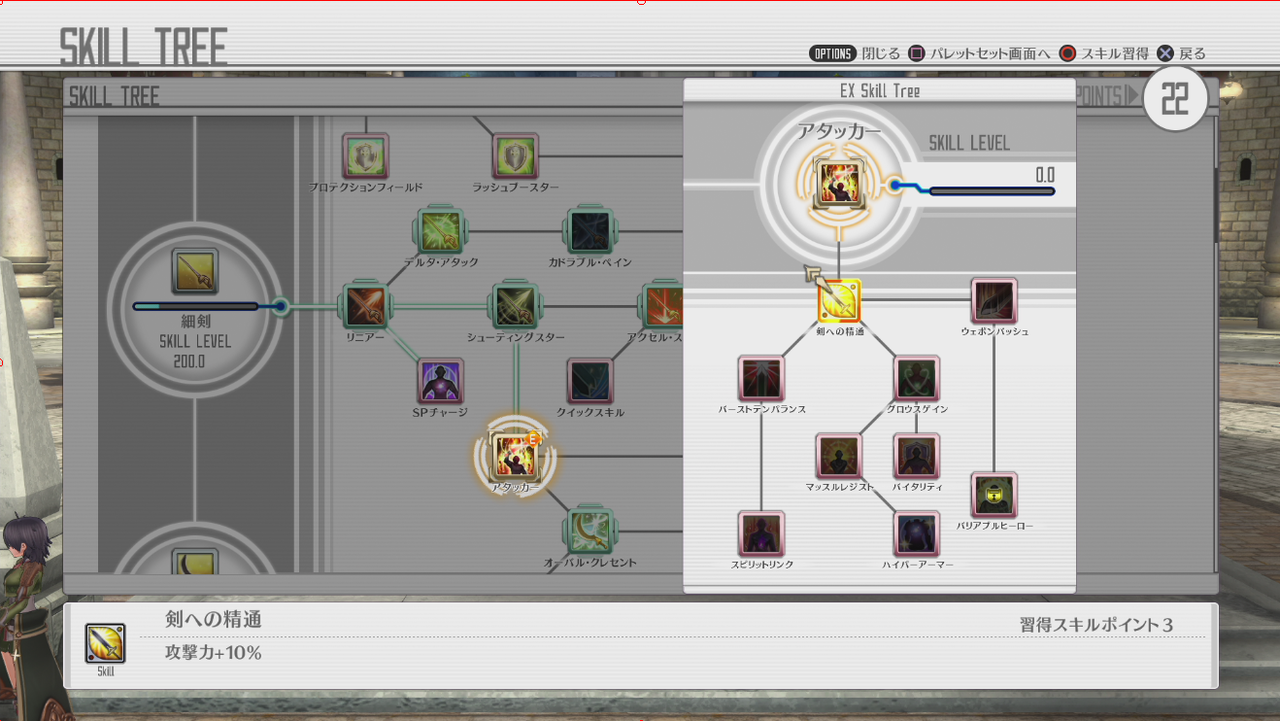Select the クイックスキル skill icon
Screen dimensions: 1280x721
pyautogui.click(x=589, y=381)
